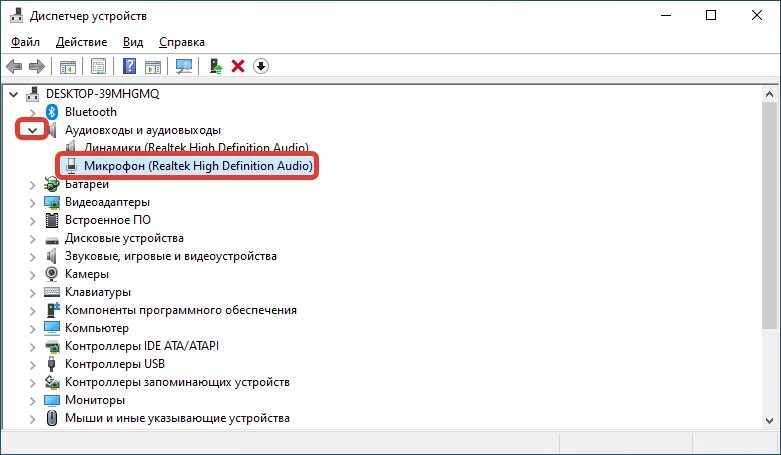Viewport: 781px width, 455px height.
Task: Select the Аудиовходы и аудиовыходы label
Action: (x=142, y=130)
